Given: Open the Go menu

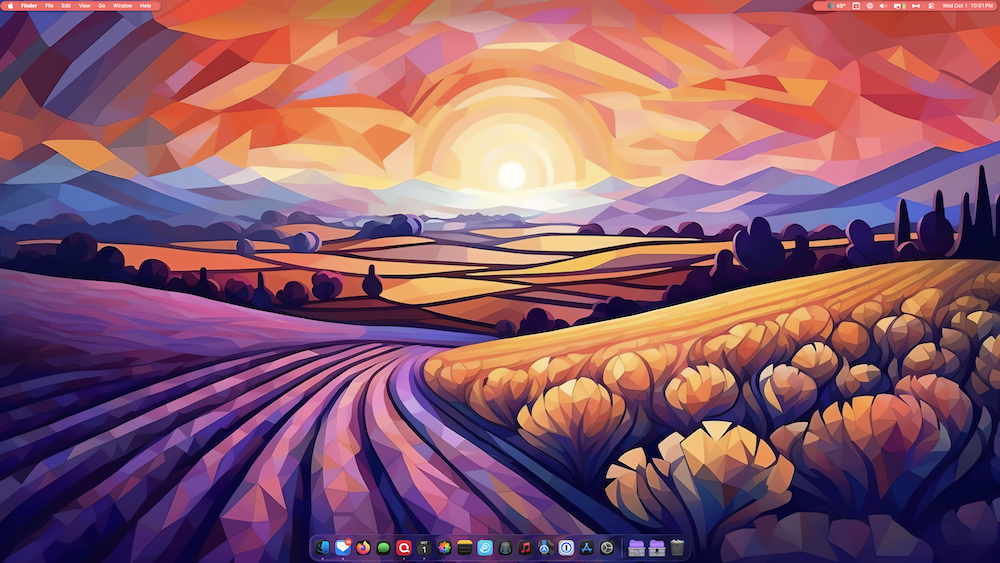Looking at the screenshot, I should (x=101, y=6).
